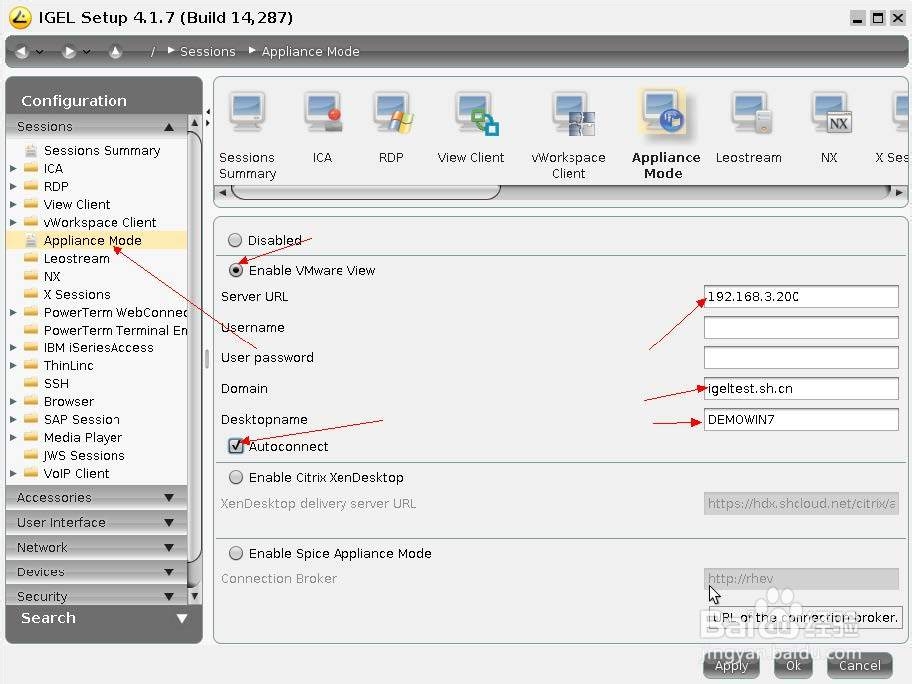The width and height of the screenshot is (912, 684).
Task: Expand the PowerTerm WebConnect node arrow
Action: pos(13,313)
